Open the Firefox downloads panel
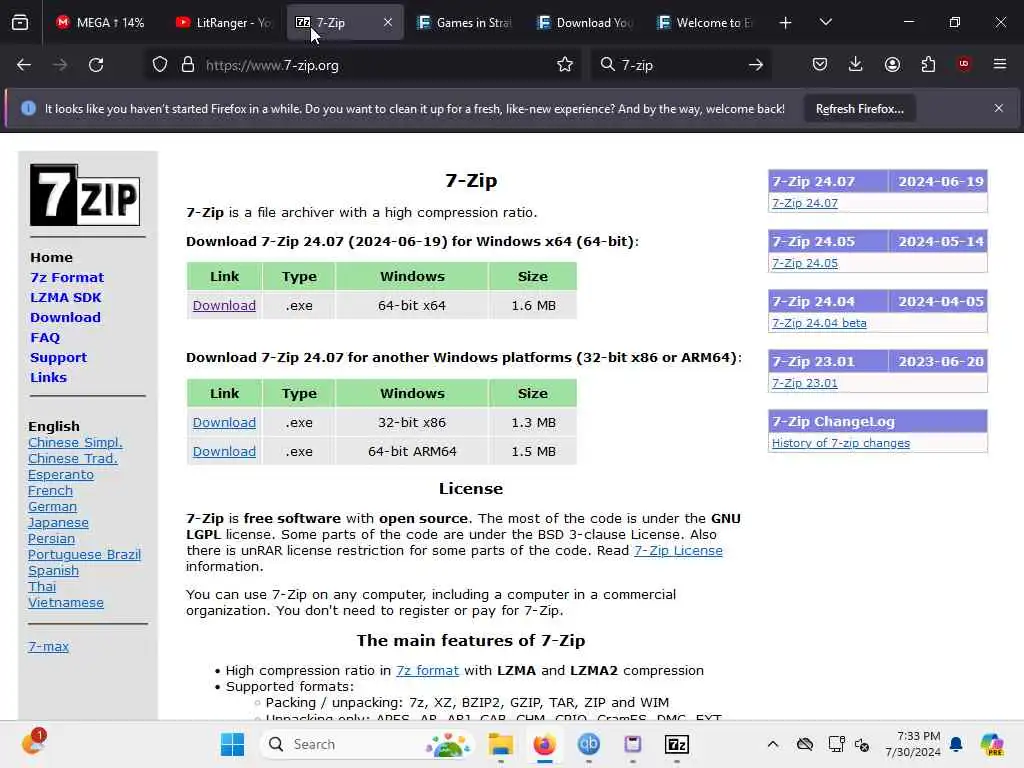This screenshot has height=768, width=1024. pos(856,64)
